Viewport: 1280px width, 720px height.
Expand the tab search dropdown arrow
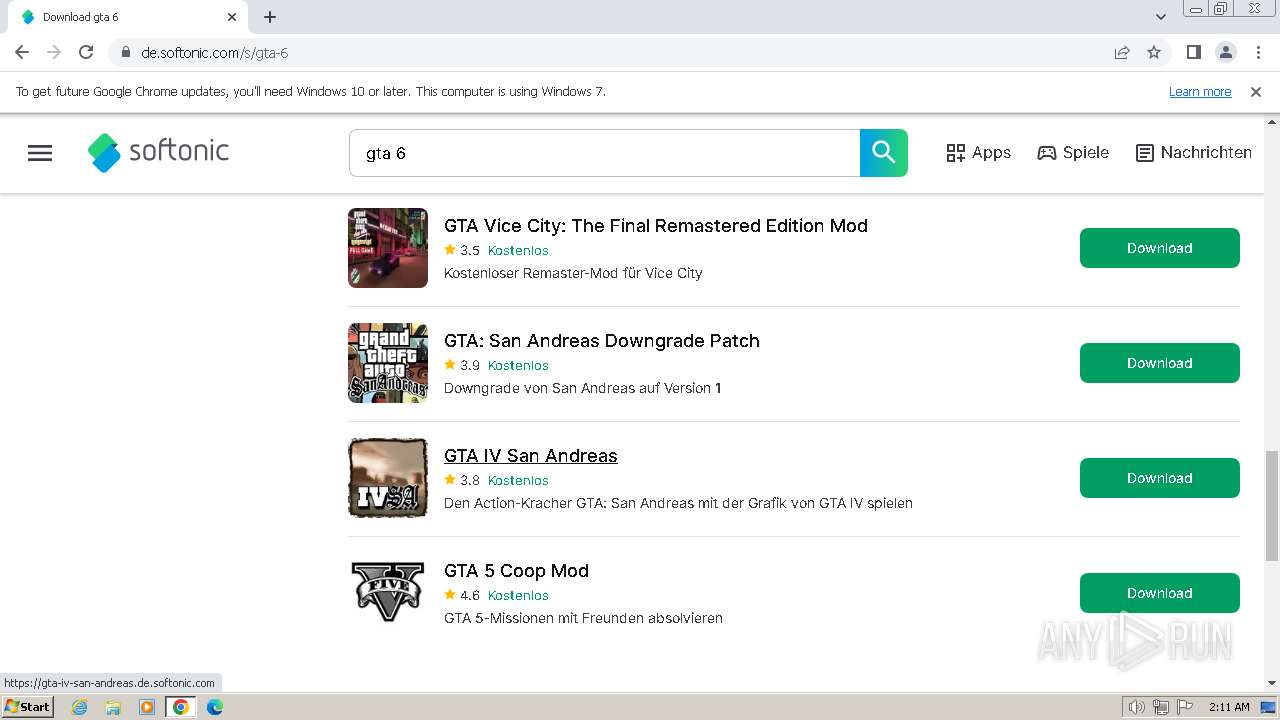click(1161, 17)
